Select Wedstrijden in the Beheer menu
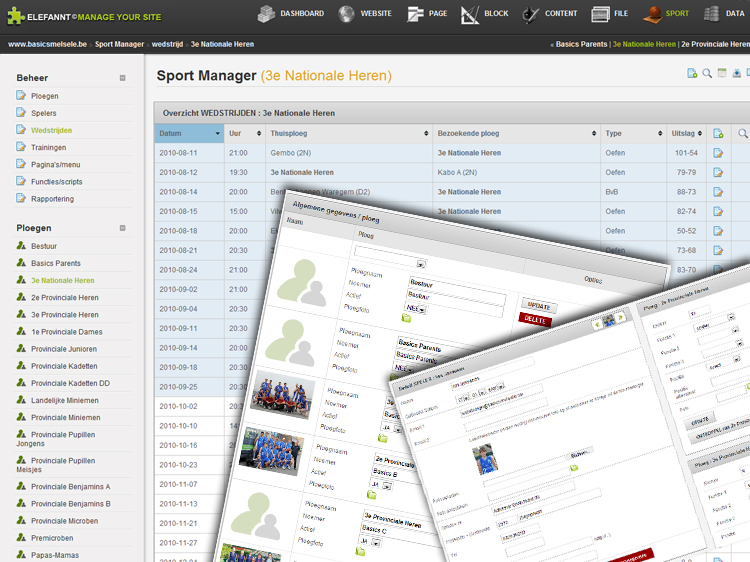Screen dimensions: 750x562 point(51,131)
